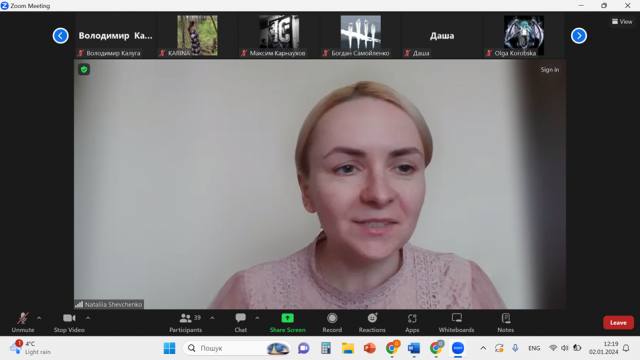Open the Chat panel
This screenshot has width=640, height=360.
coord(240,322)
